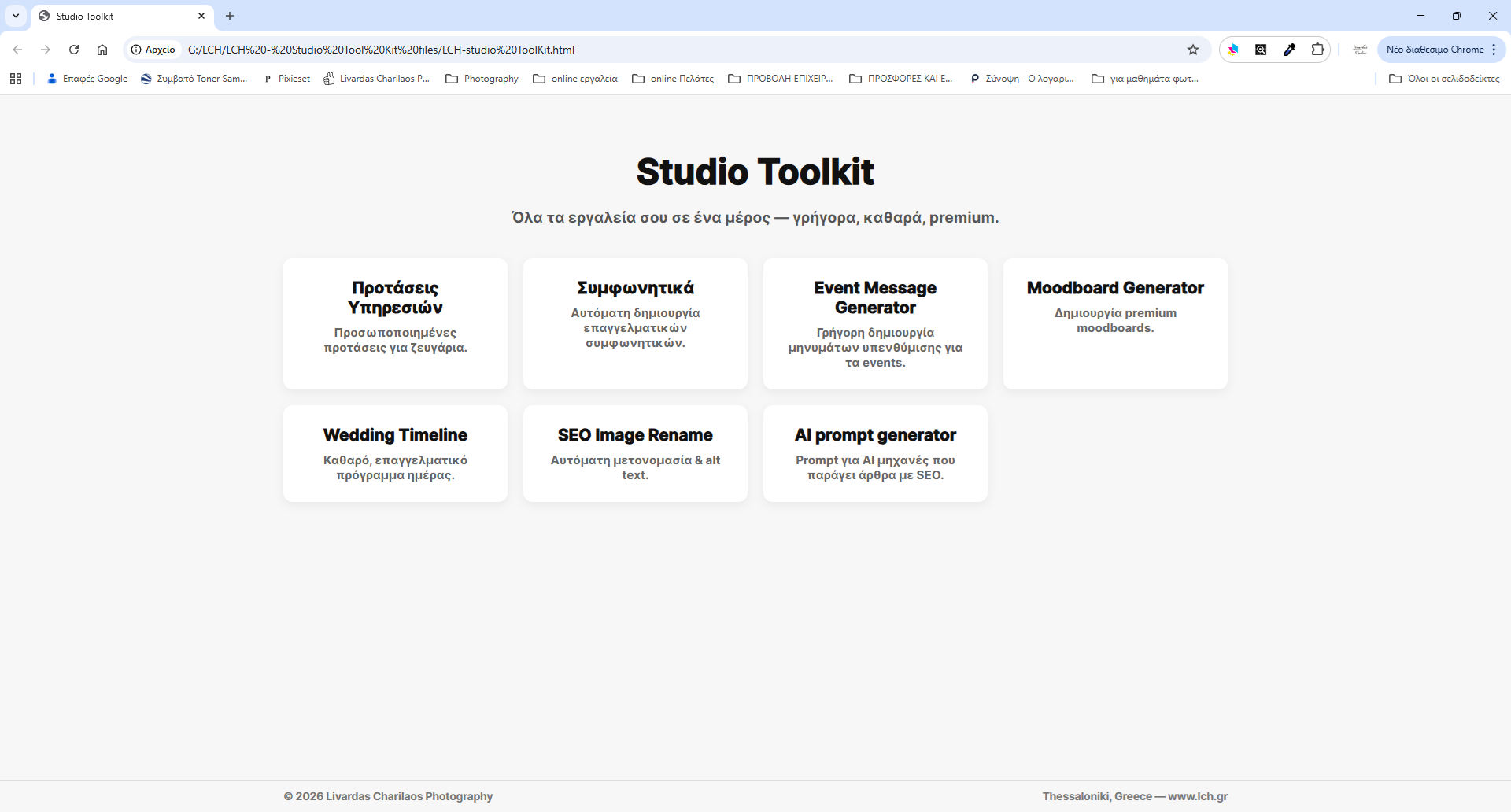Open the 'online εργαλεία' bookmark folder
Viewport: 1511px width, 812px height.
click(x=575, y=79)
